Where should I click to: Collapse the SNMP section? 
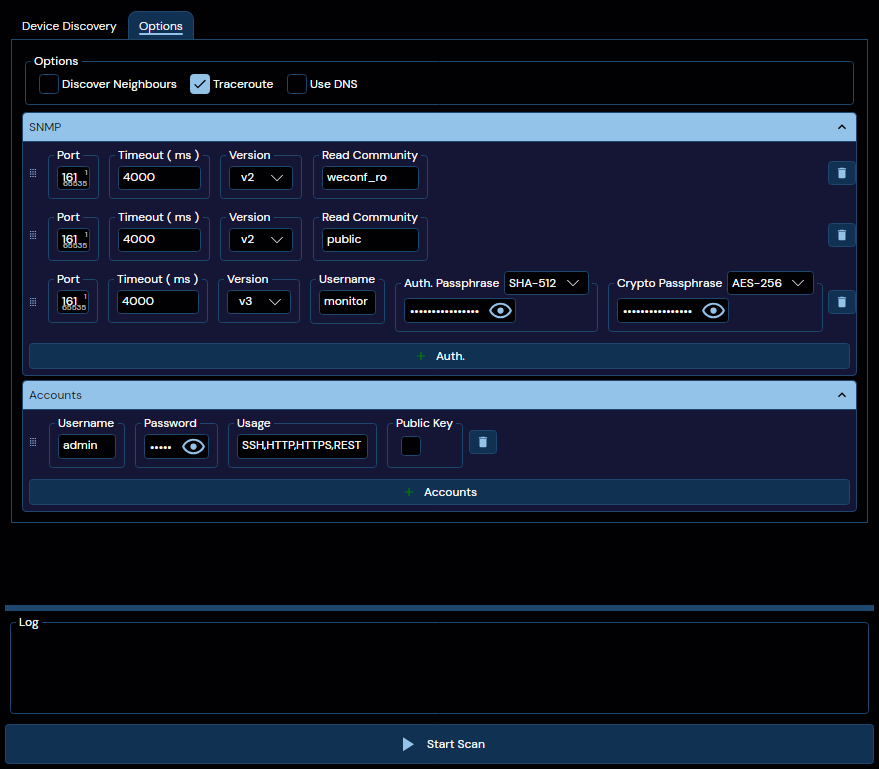coord(841,127)
